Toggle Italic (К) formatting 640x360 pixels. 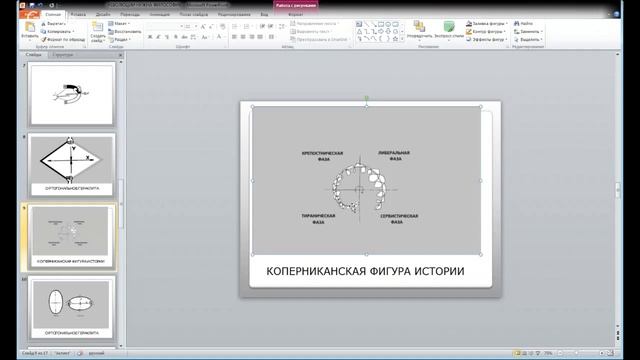tap(158, 37)
